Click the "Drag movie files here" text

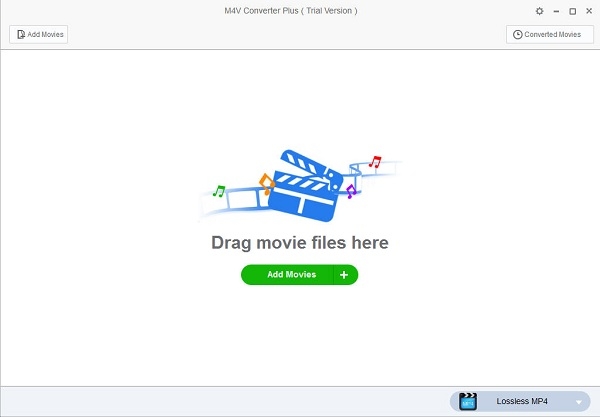tap(300, 243)
